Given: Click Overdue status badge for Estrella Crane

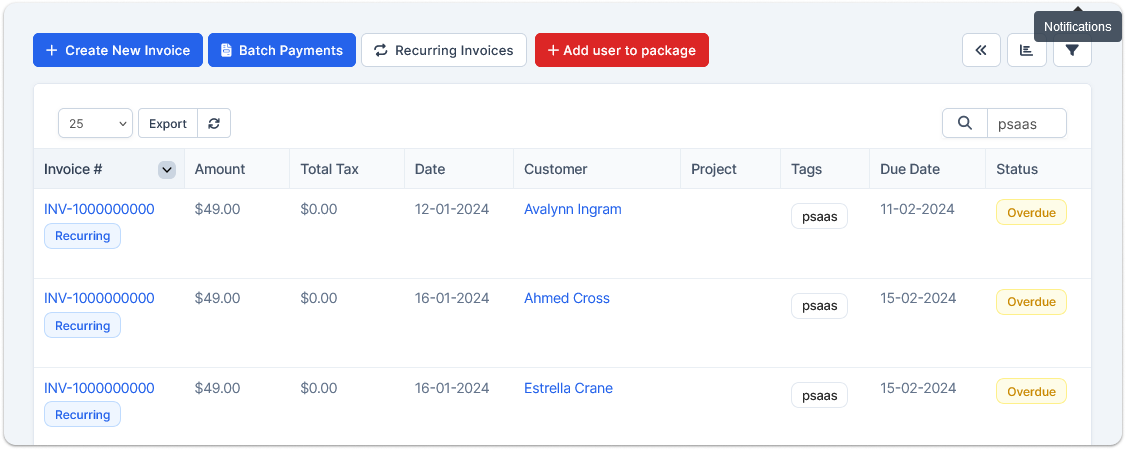Looking at the screenshot, I should point(1030,391).
